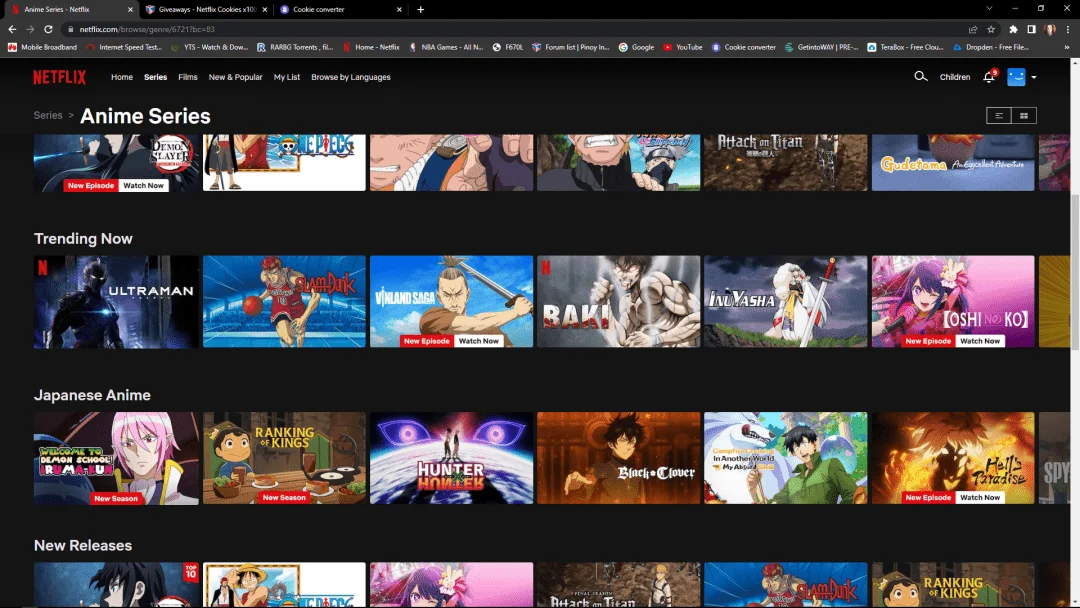Open New & Popular section
The height and width of the screenshot is (608, 1080).
236,77
